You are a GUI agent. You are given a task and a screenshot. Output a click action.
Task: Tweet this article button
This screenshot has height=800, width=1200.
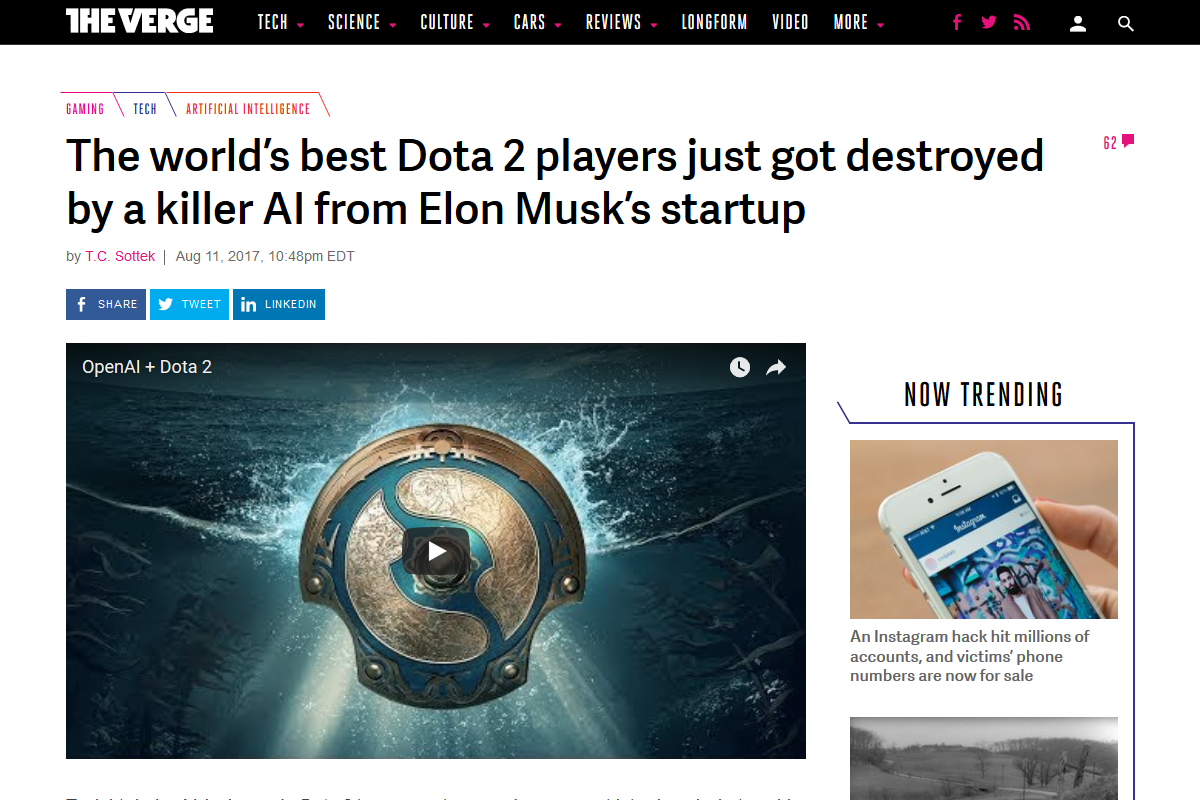point(189,304)
